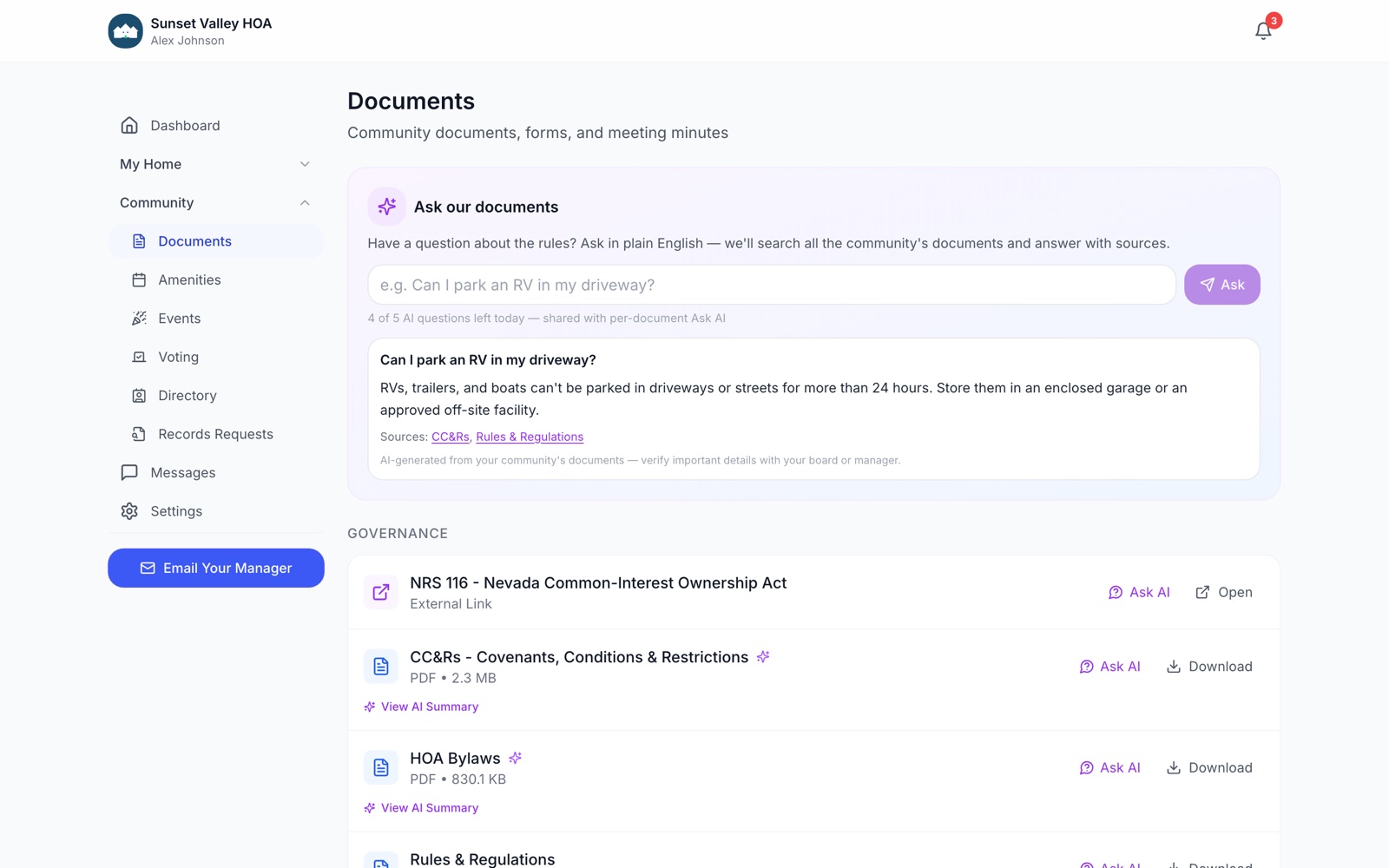Click the Email Your Manager button
1389x868 pixels.
216,568
